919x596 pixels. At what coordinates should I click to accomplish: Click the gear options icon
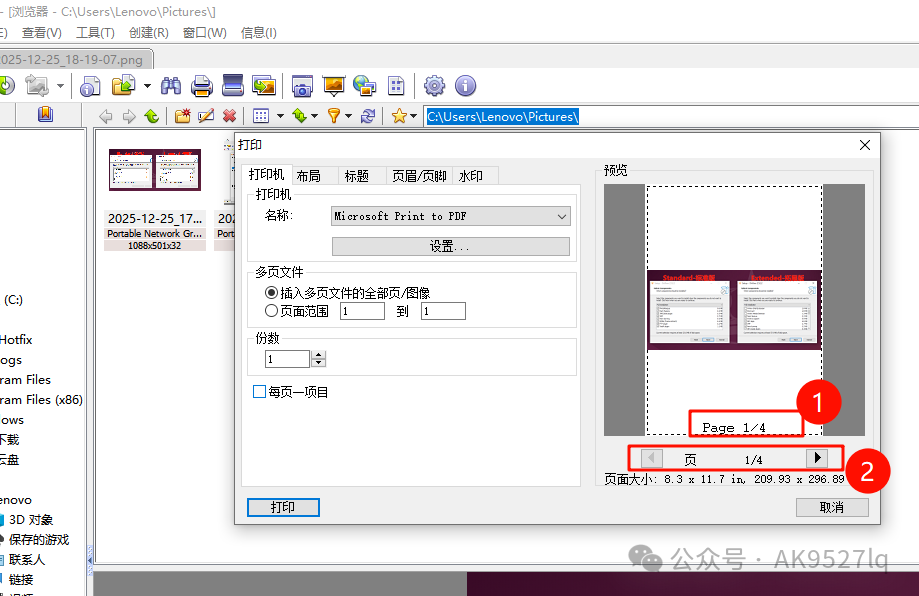[x=434, y=86]
